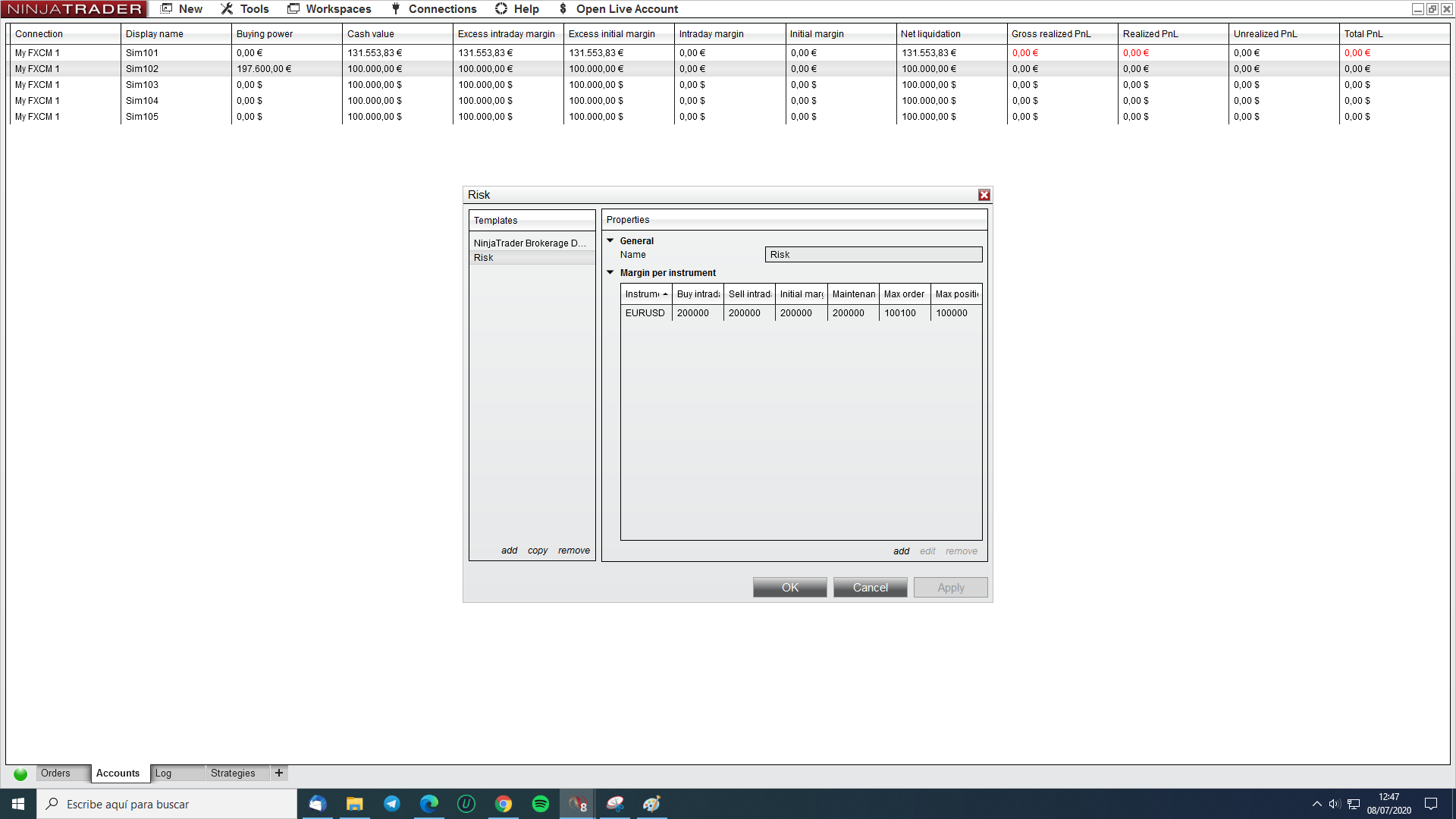Click copy link under Templates
Screen dimensions: 1456x819
click(538, 551)
